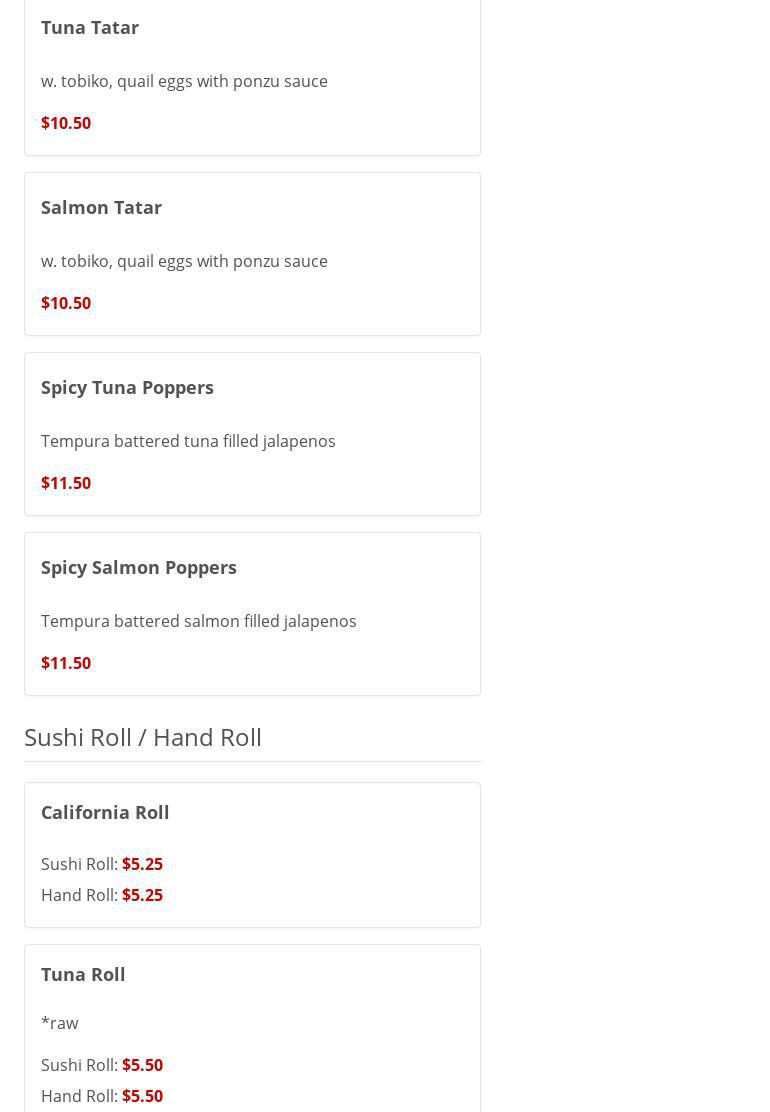Click the Tuna Tatar item title

(x=90, y=27)
